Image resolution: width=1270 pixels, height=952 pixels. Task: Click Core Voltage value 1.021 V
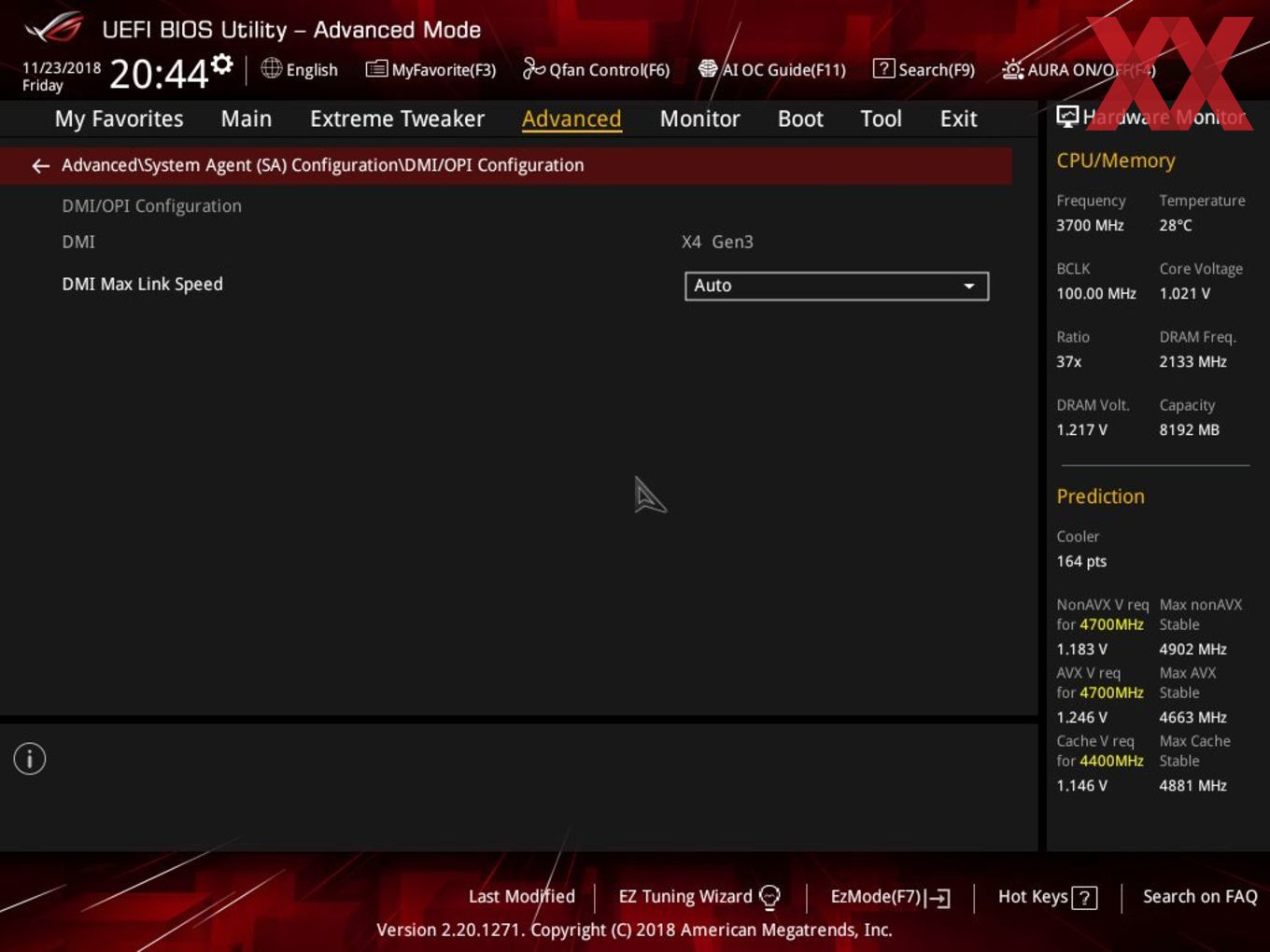1184,293
